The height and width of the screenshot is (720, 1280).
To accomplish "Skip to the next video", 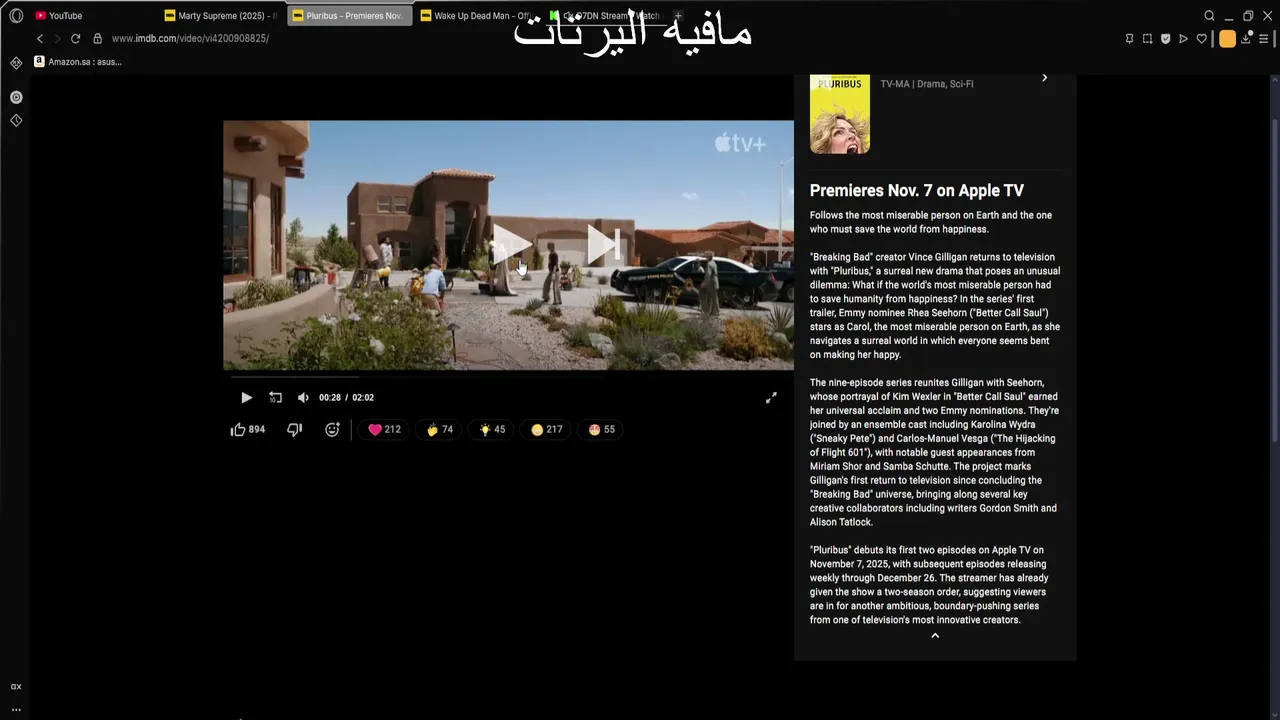I will [604, 244].
